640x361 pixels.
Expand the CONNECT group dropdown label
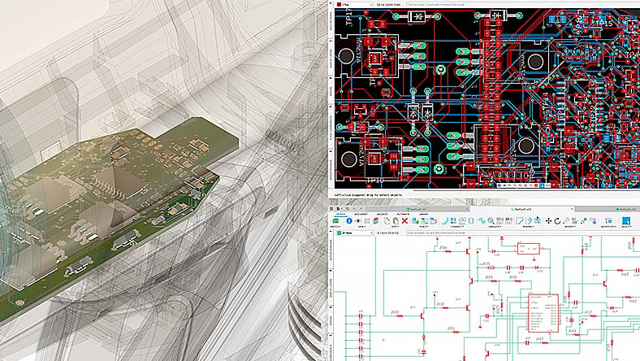458,227
